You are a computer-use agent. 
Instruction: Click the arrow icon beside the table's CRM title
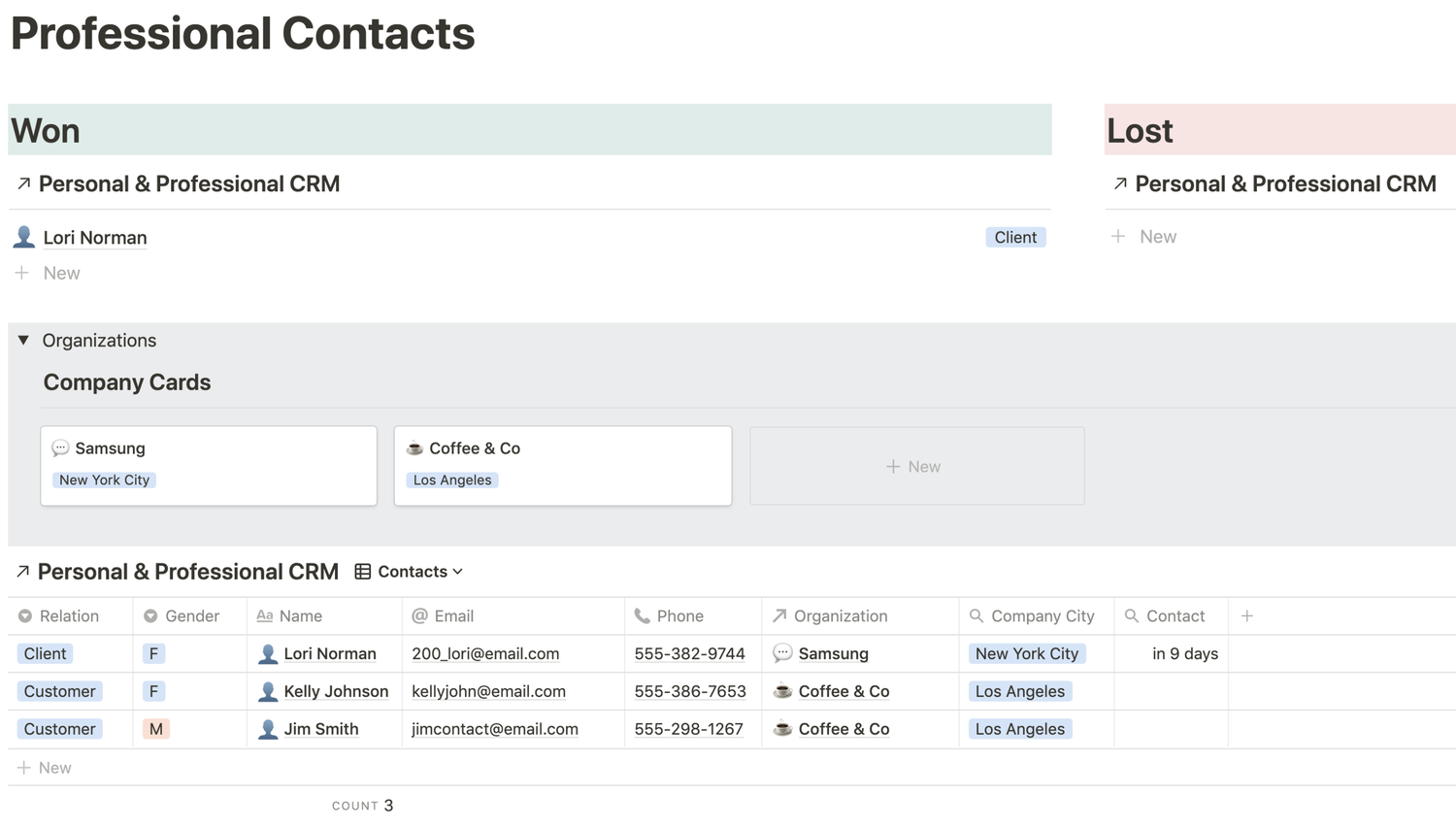pyautogui.click(x=22, y=572)
